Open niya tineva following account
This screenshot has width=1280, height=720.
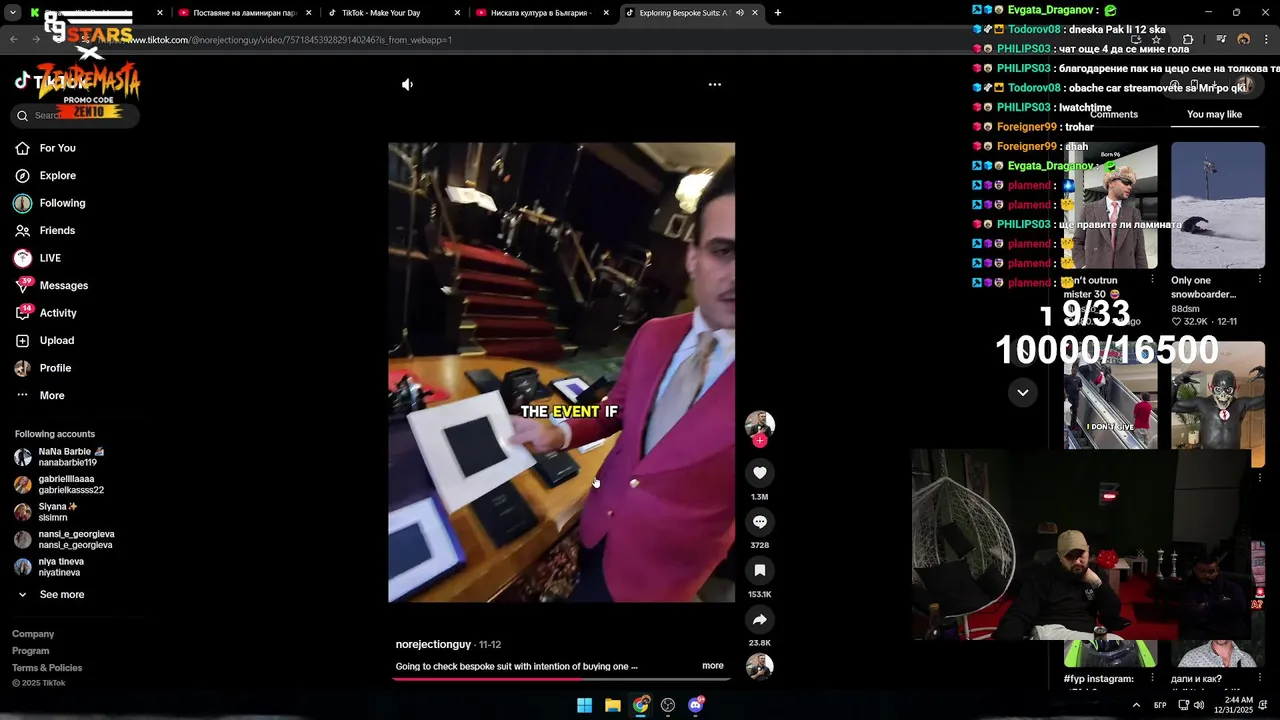tap(50, 567)
